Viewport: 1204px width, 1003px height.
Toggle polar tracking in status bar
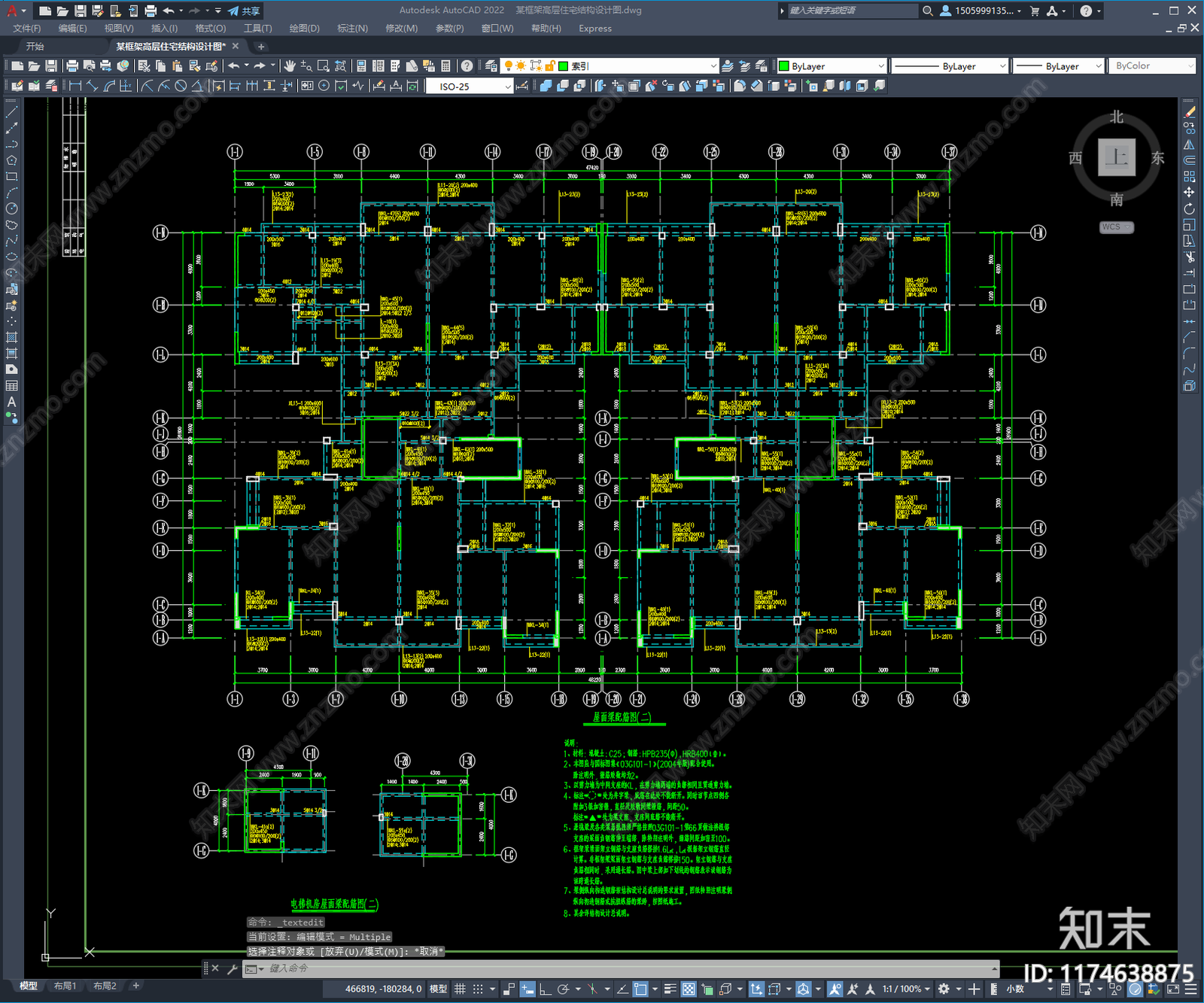click(563, 989)
